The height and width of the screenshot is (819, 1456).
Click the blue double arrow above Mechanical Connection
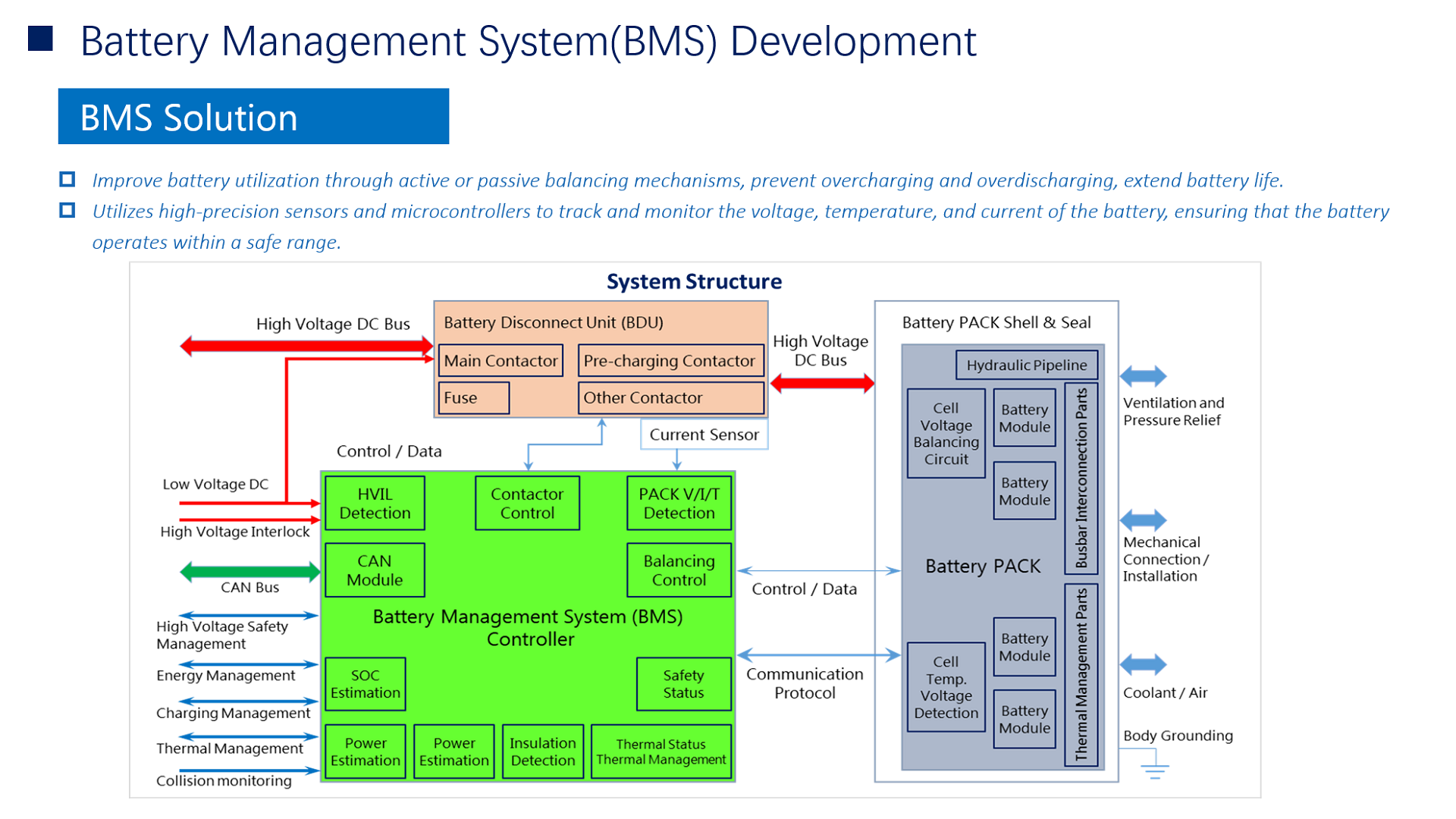(x=1143, y=520)
